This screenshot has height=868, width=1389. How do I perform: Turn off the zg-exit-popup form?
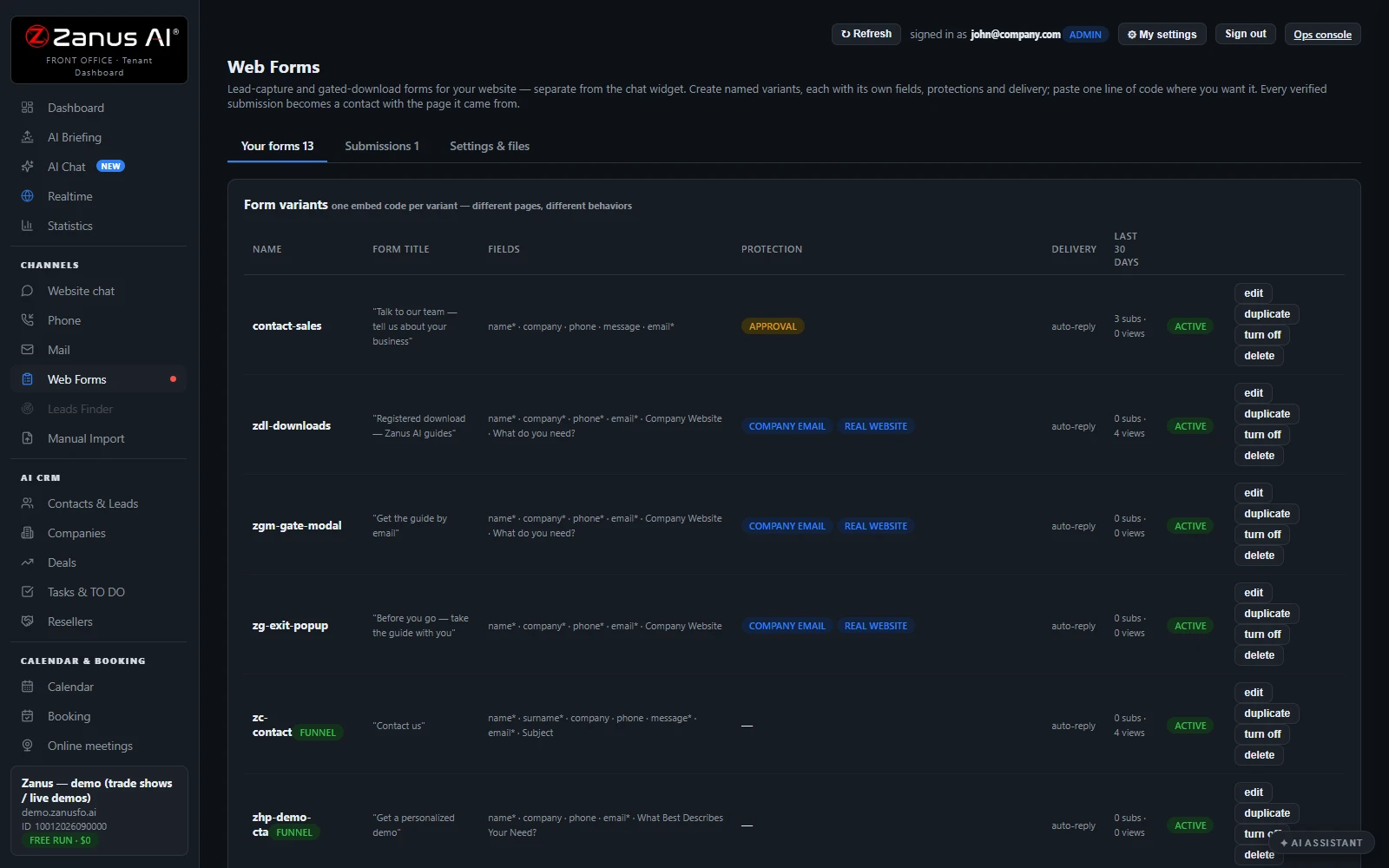(x=1262, y=635)
